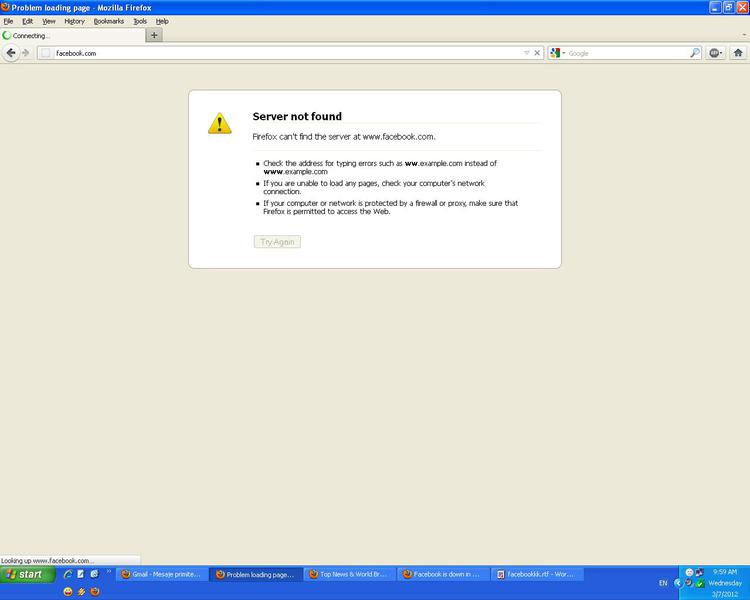Click the Stop loading X in the URL bar
This screenshot has height=600, width=750.
(x=537, y=53)
